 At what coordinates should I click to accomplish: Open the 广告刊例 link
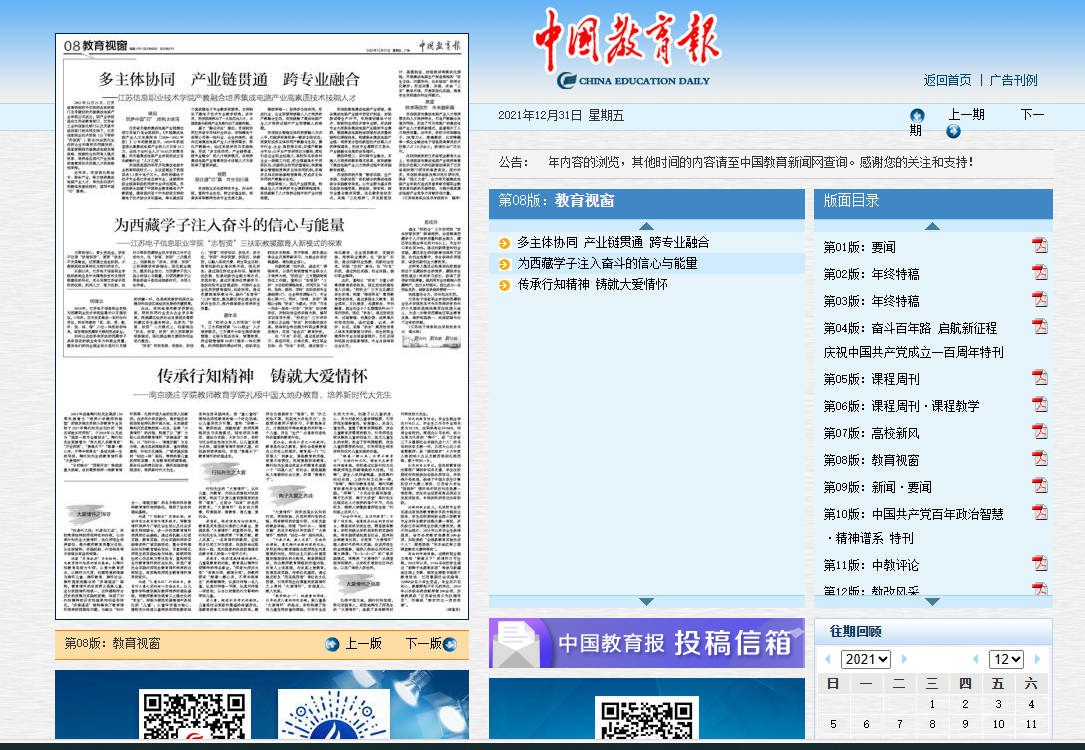1014,80
